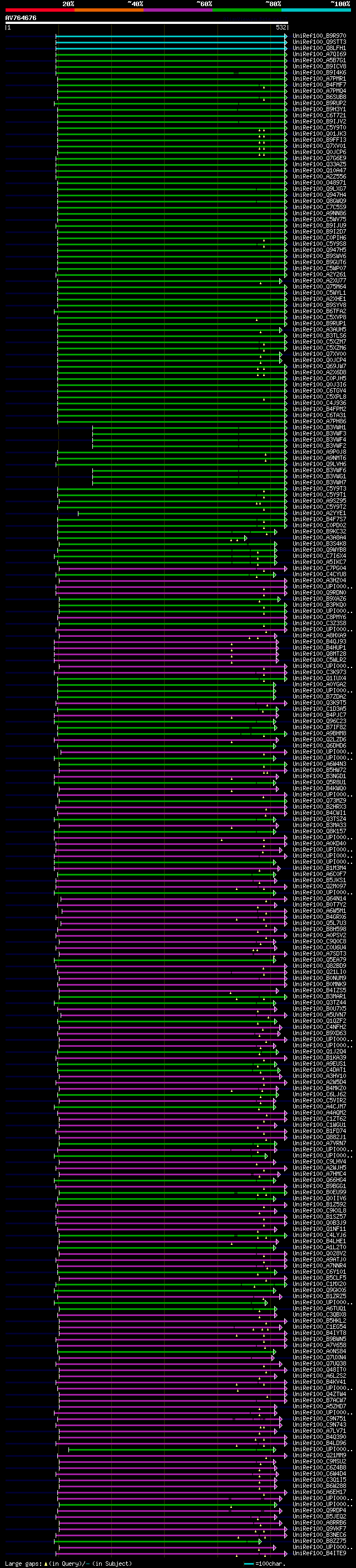Select hit label UniRef100_B9I4K6
The height and width of the screenshot is (1568, 356).
coord(319,72)
